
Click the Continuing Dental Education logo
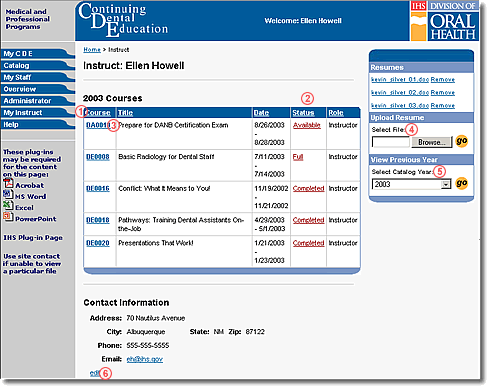tap(123, 20)
